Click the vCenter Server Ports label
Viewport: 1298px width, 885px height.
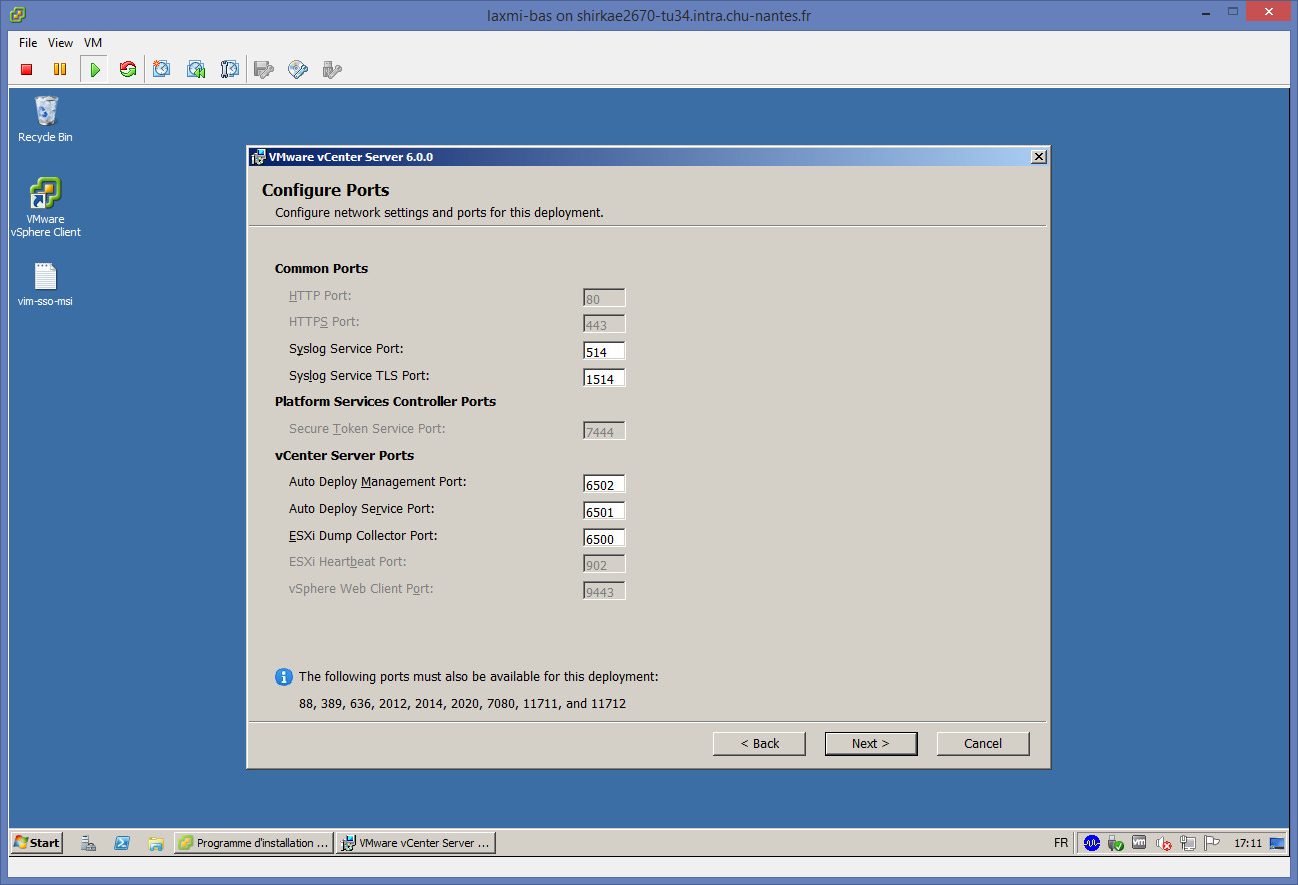tap(344, 455)
